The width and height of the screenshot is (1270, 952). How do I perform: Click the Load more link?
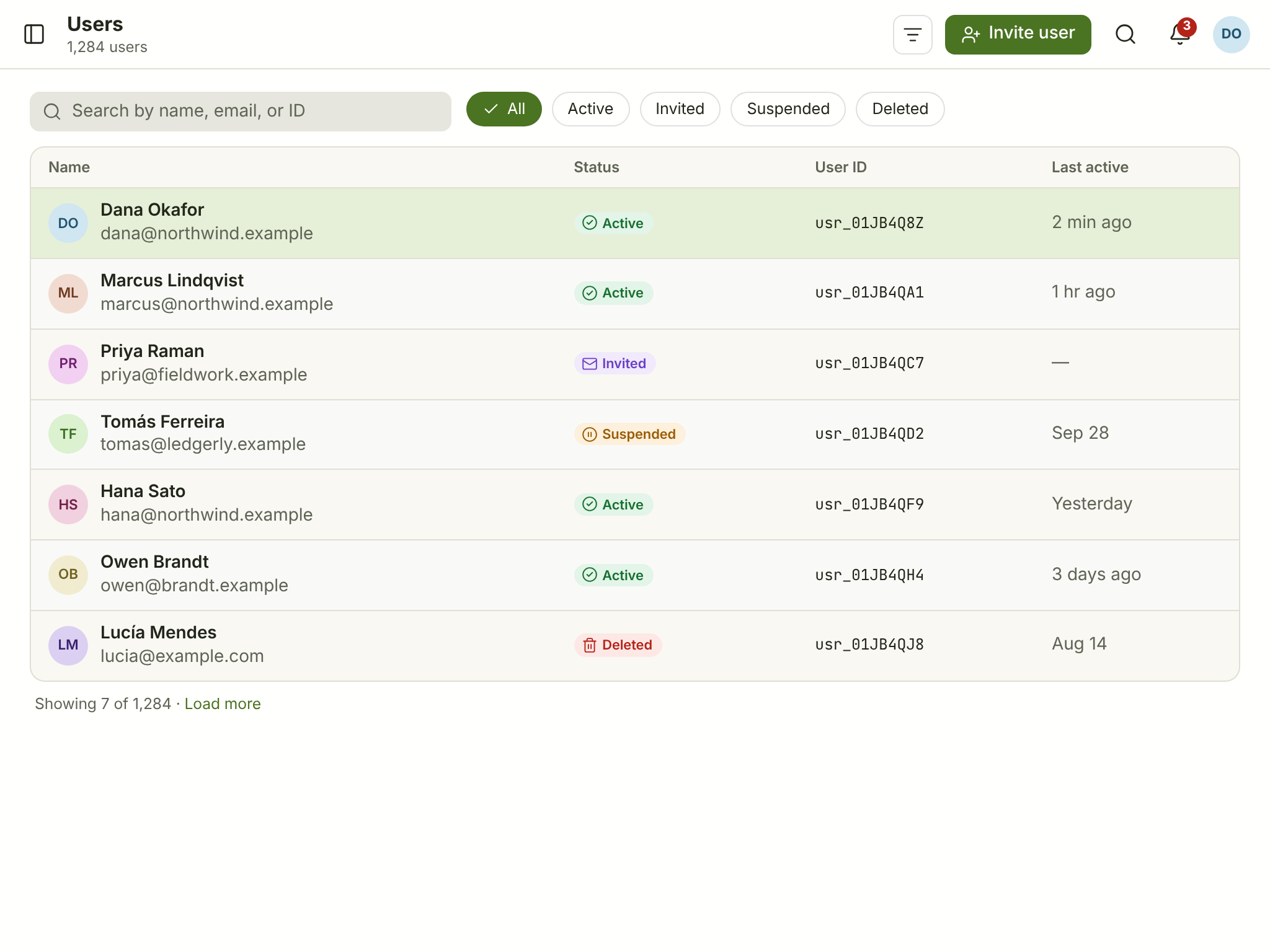(x=223, y=704)
